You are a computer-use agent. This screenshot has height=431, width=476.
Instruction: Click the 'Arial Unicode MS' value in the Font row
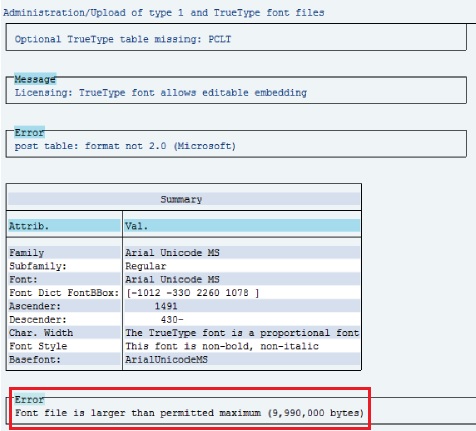pos(172,279)
